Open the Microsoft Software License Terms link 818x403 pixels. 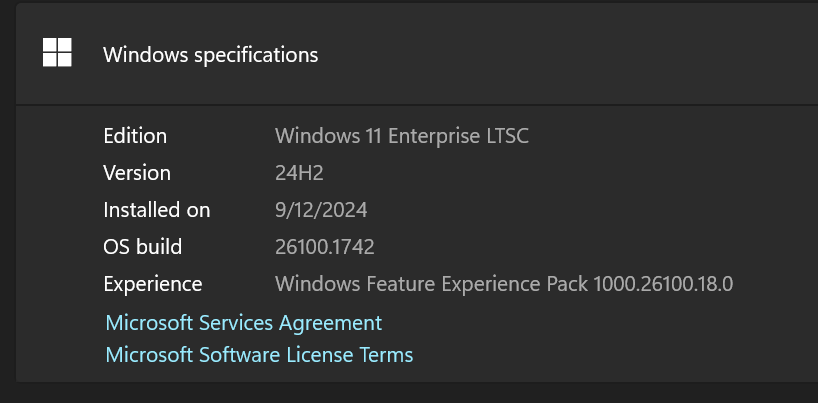[x=259, y=355]
